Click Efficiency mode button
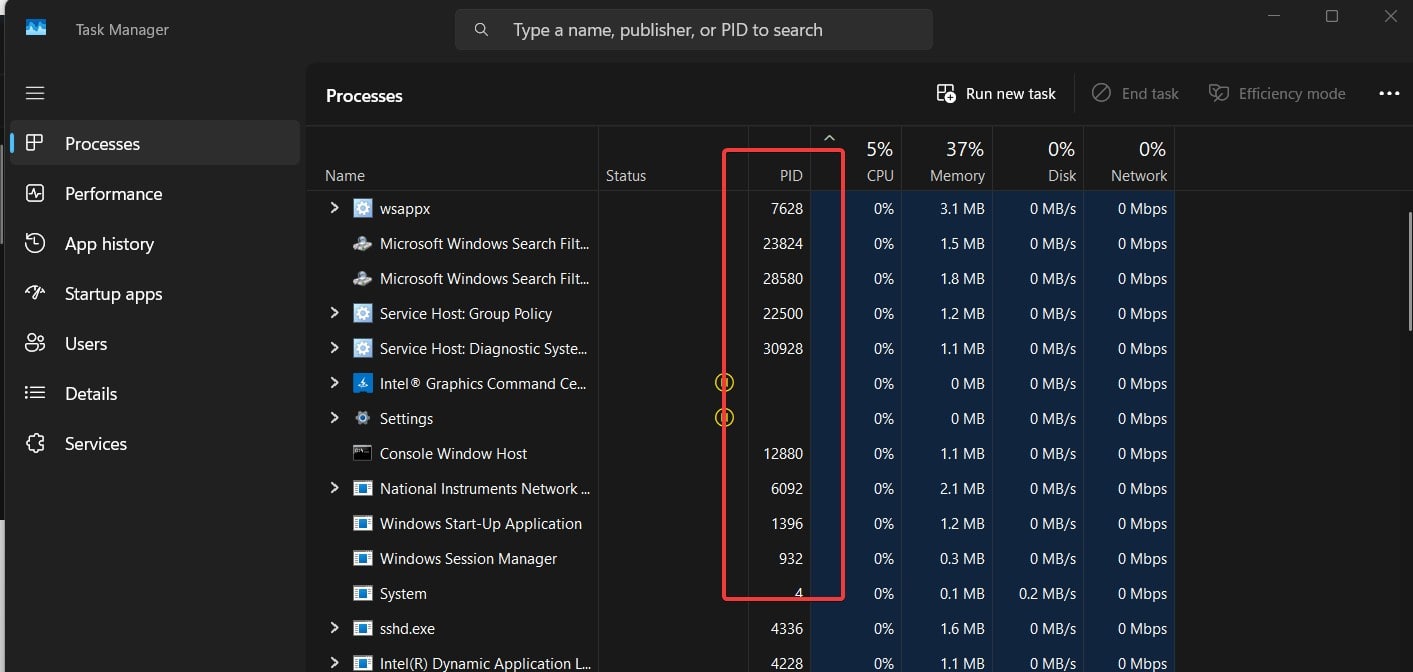 1277,94
